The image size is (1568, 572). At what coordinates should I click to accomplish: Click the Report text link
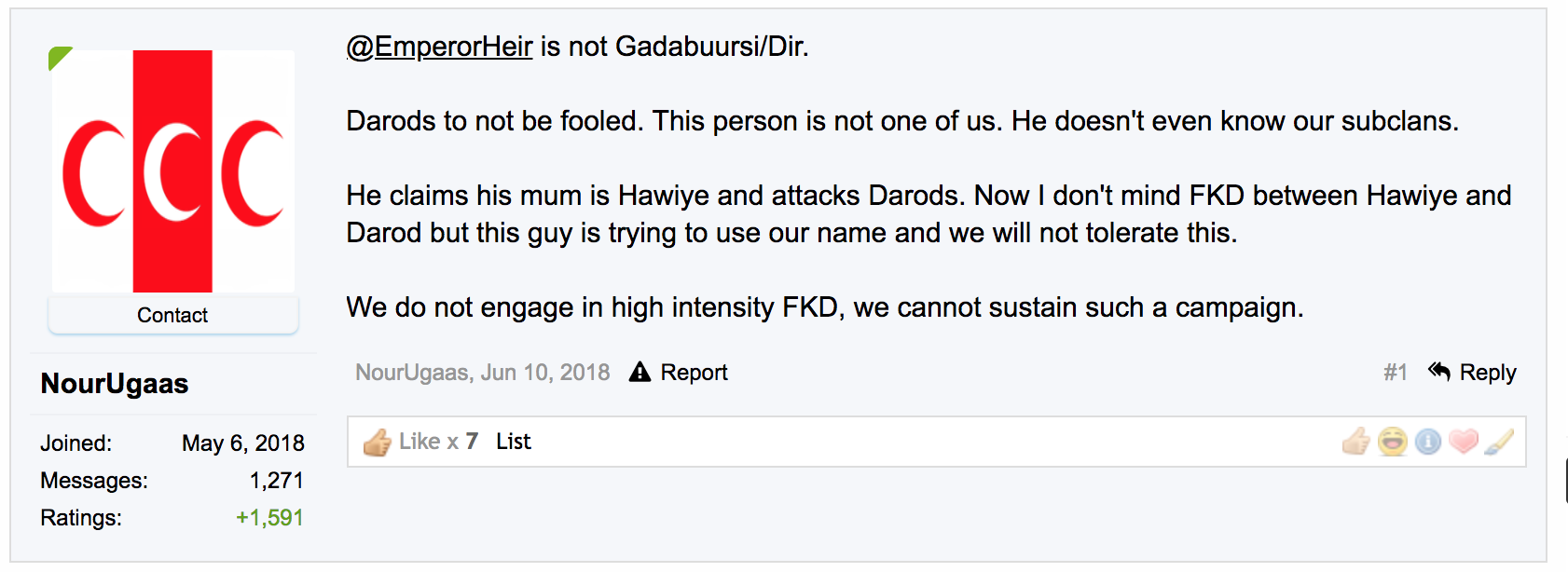(x=694, y=373)
